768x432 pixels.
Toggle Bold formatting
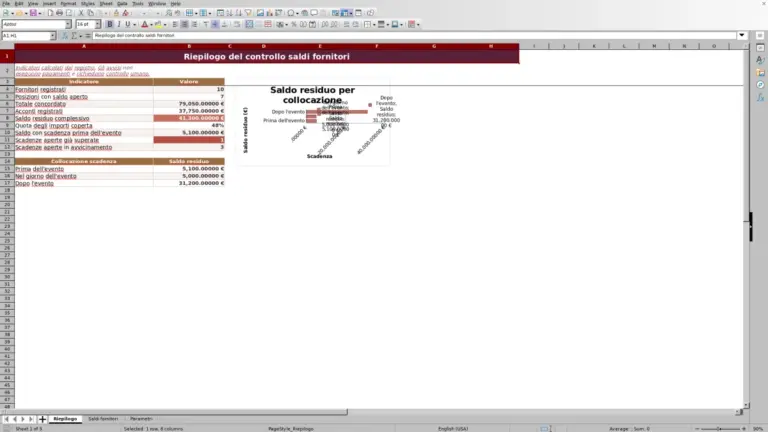click(110, 24)
